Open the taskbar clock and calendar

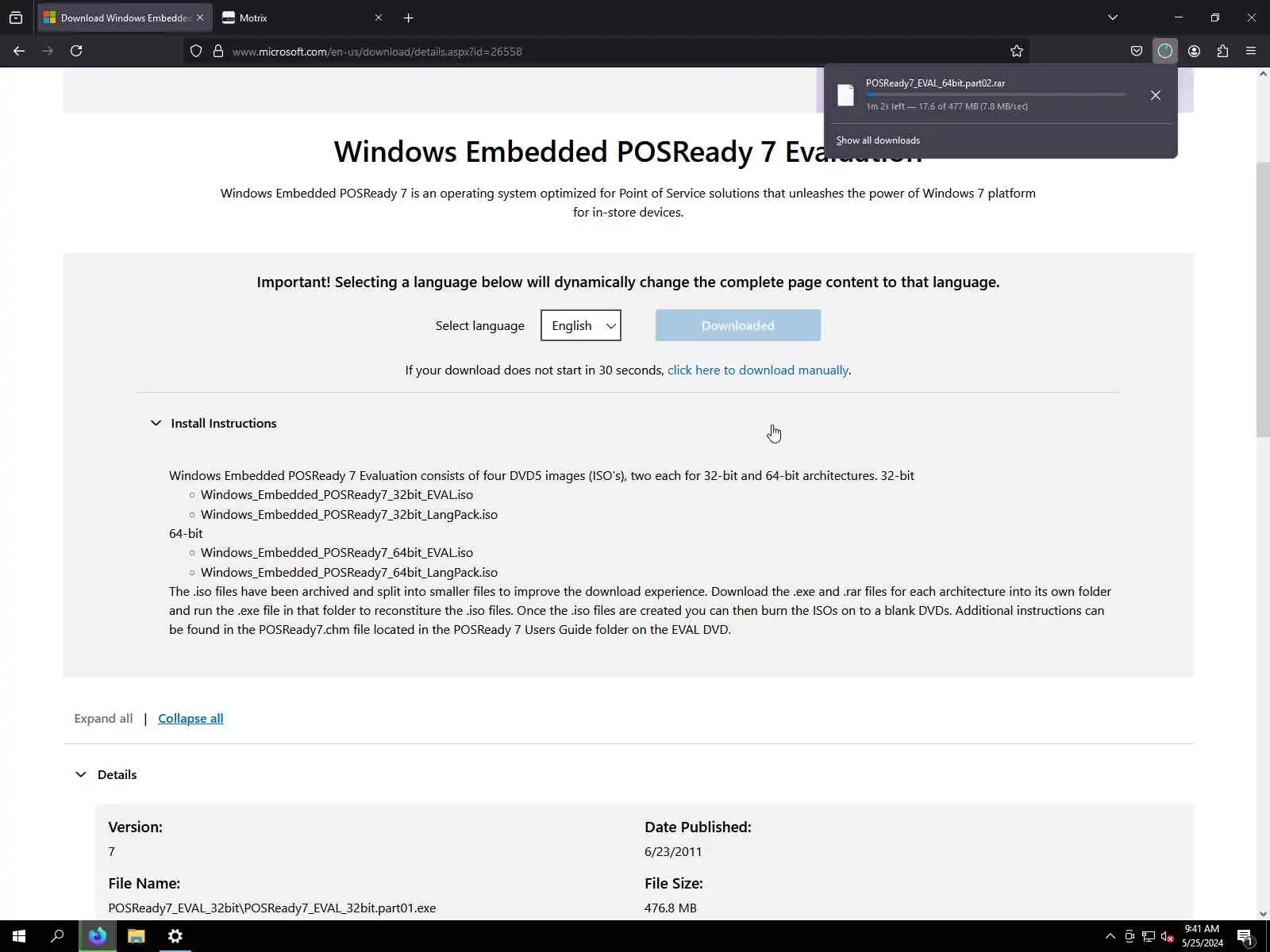pos(1202,936)
